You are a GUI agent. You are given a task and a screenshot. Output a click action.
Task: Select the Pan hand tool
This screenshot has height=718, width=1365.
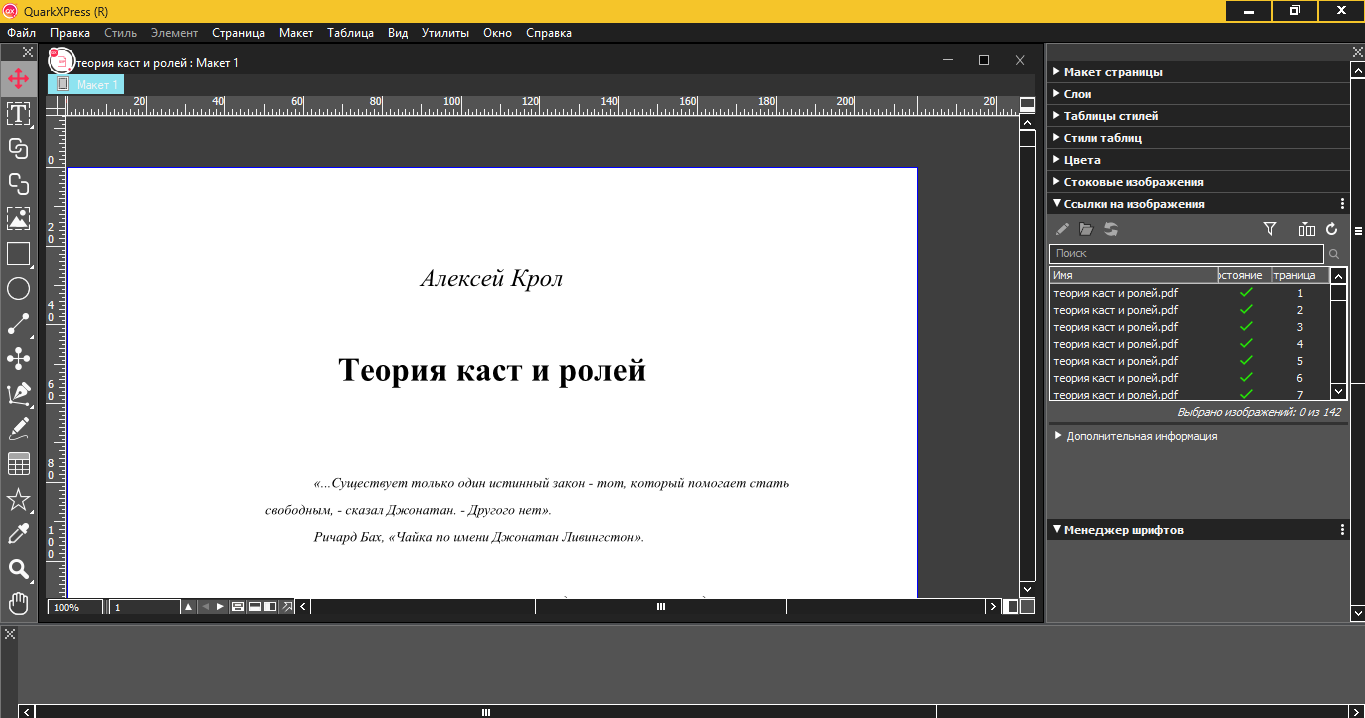(18, 603)
